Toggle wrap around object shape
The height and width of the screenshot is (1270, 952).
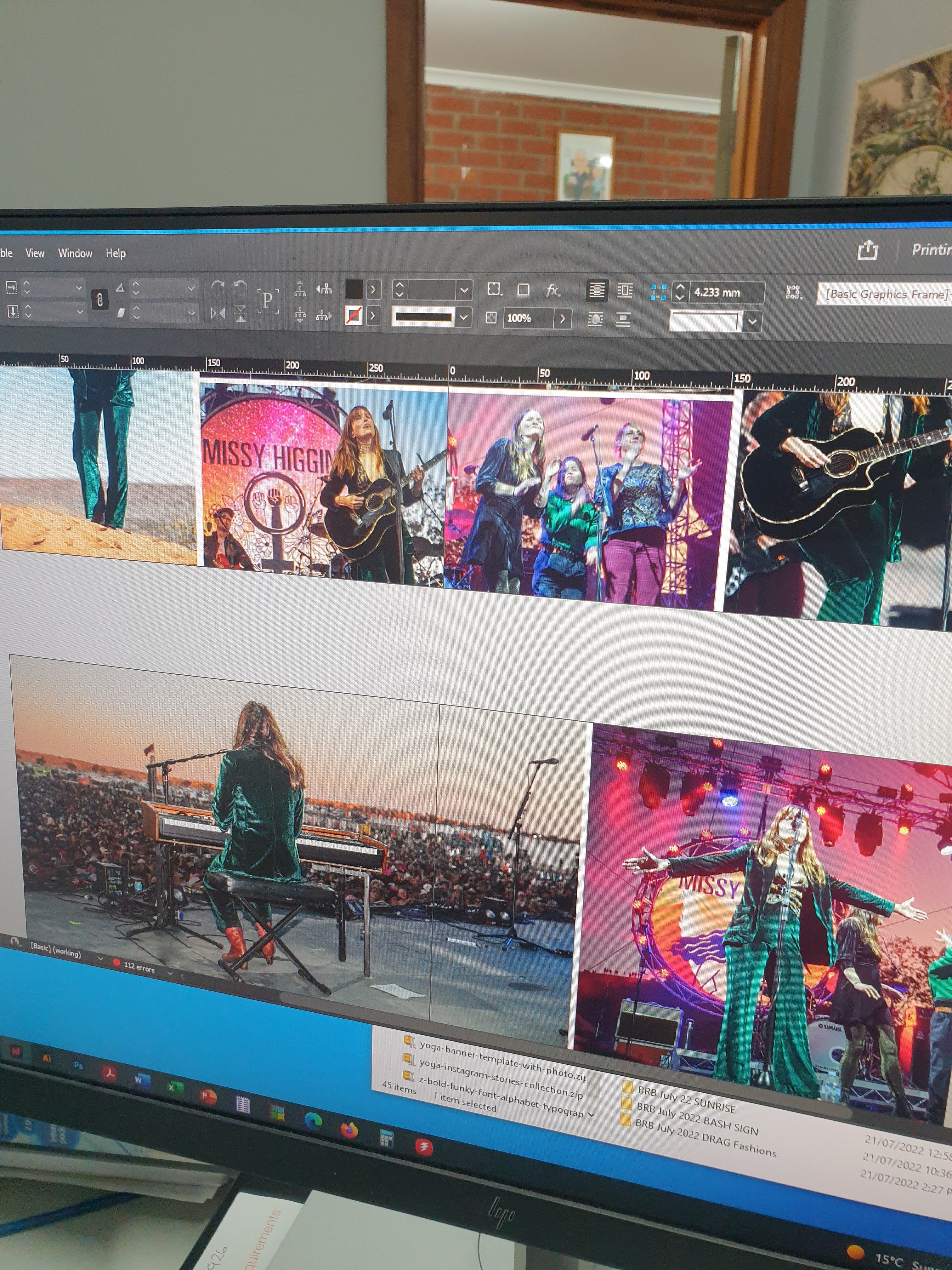[596, 319]
